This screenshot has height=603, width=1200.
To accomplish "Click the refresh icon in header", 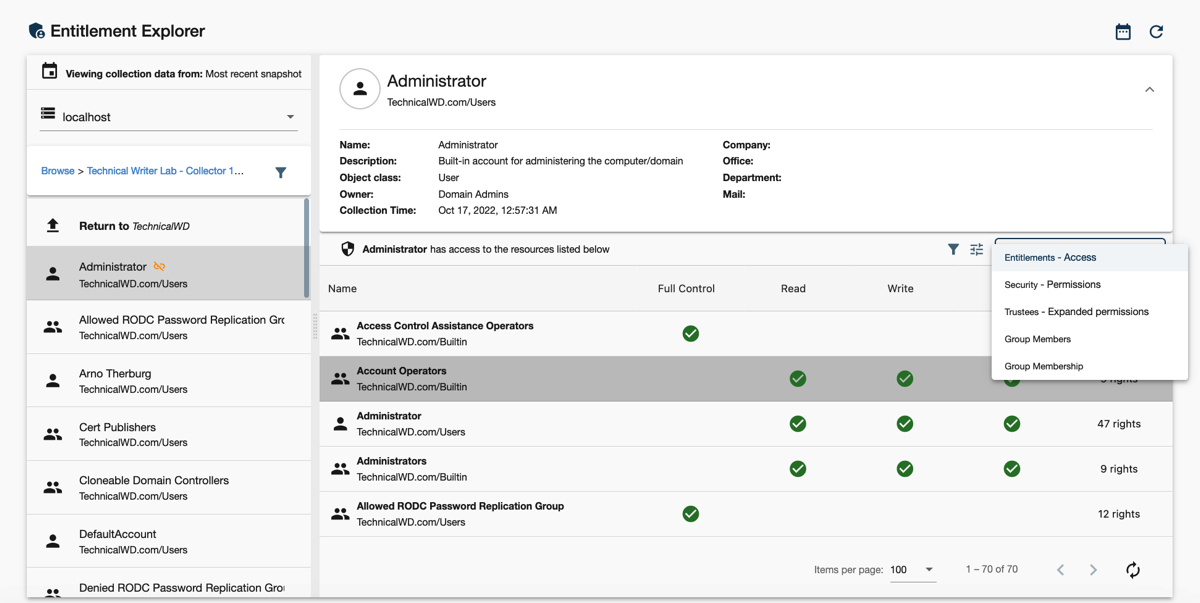I will pyautogui.click(x=1156, y=32).
